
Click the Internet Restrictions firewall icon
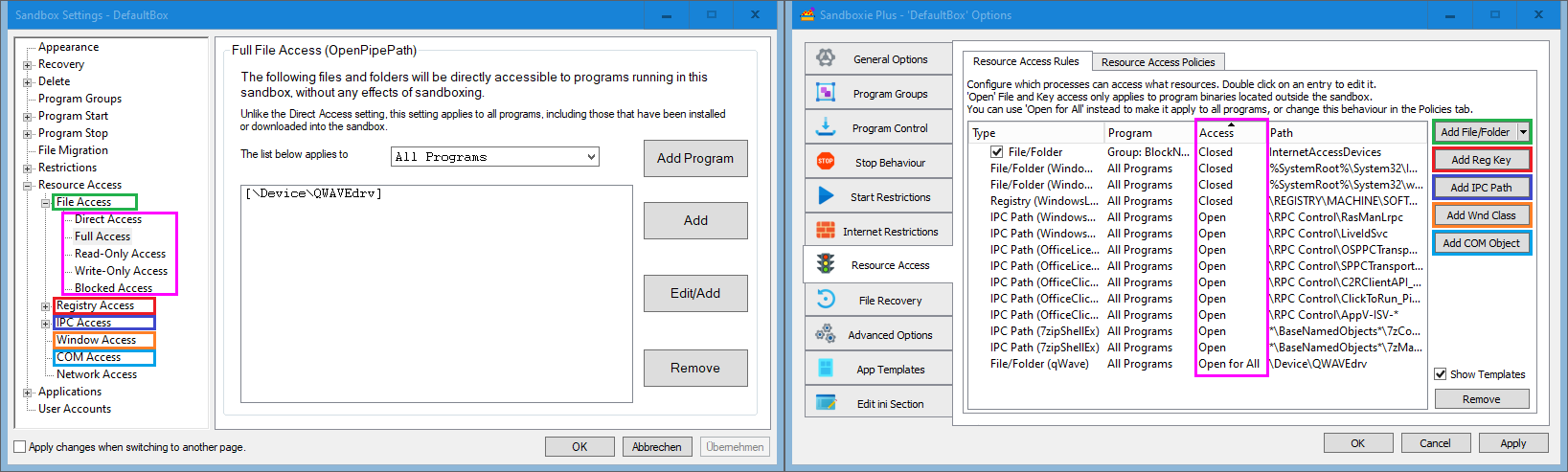826,231
